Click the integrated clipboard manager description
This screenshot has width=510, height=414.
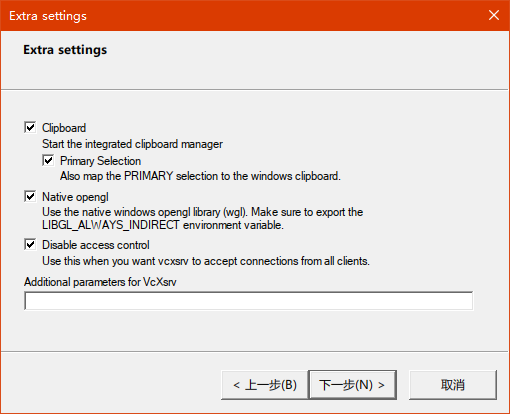[x=132, y=144]
